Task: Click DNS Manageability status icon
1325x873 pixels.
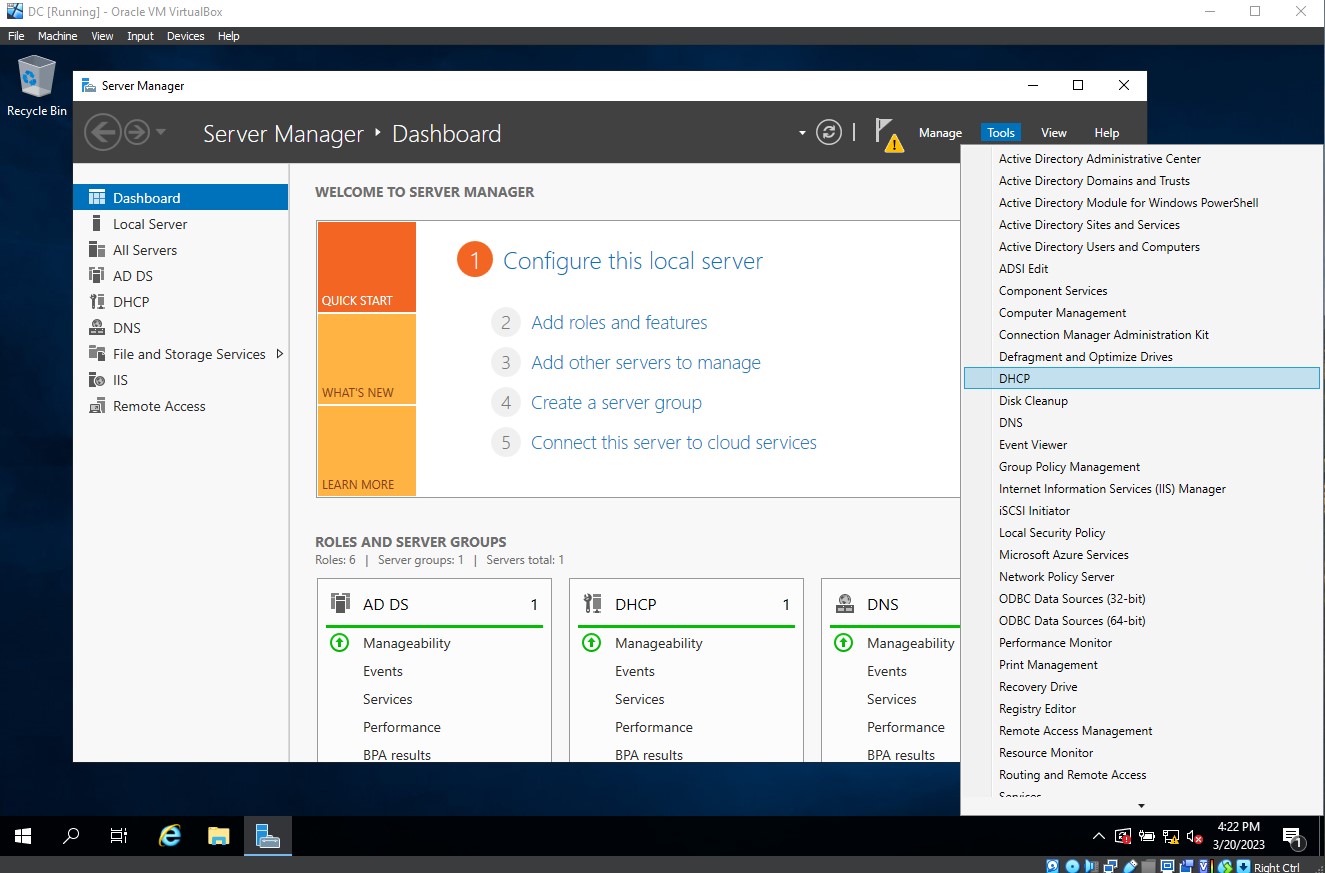Action: click(x=843, y=643)
